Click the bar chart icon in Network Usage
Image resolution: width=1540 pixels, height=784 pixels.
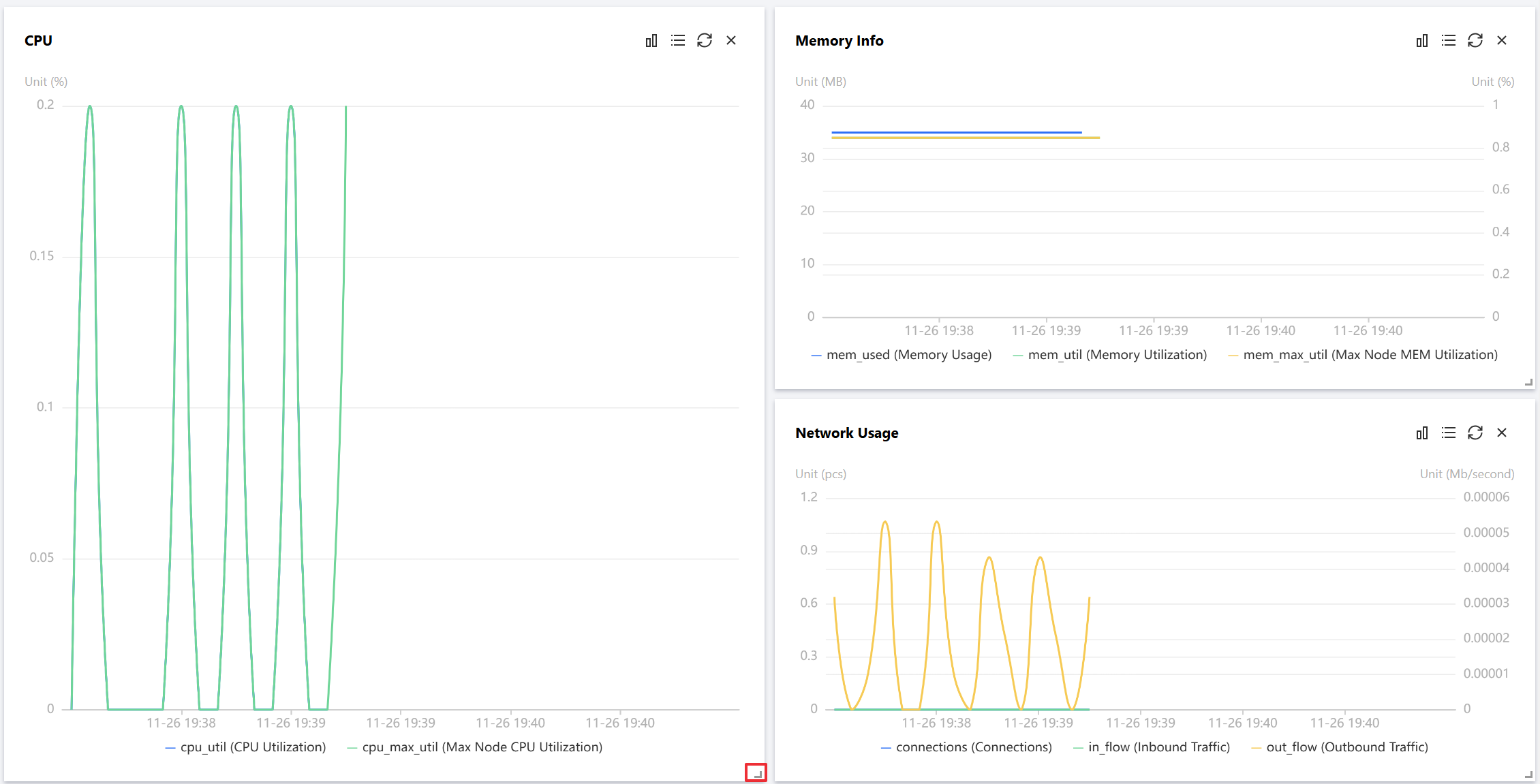coord(1421,433)
